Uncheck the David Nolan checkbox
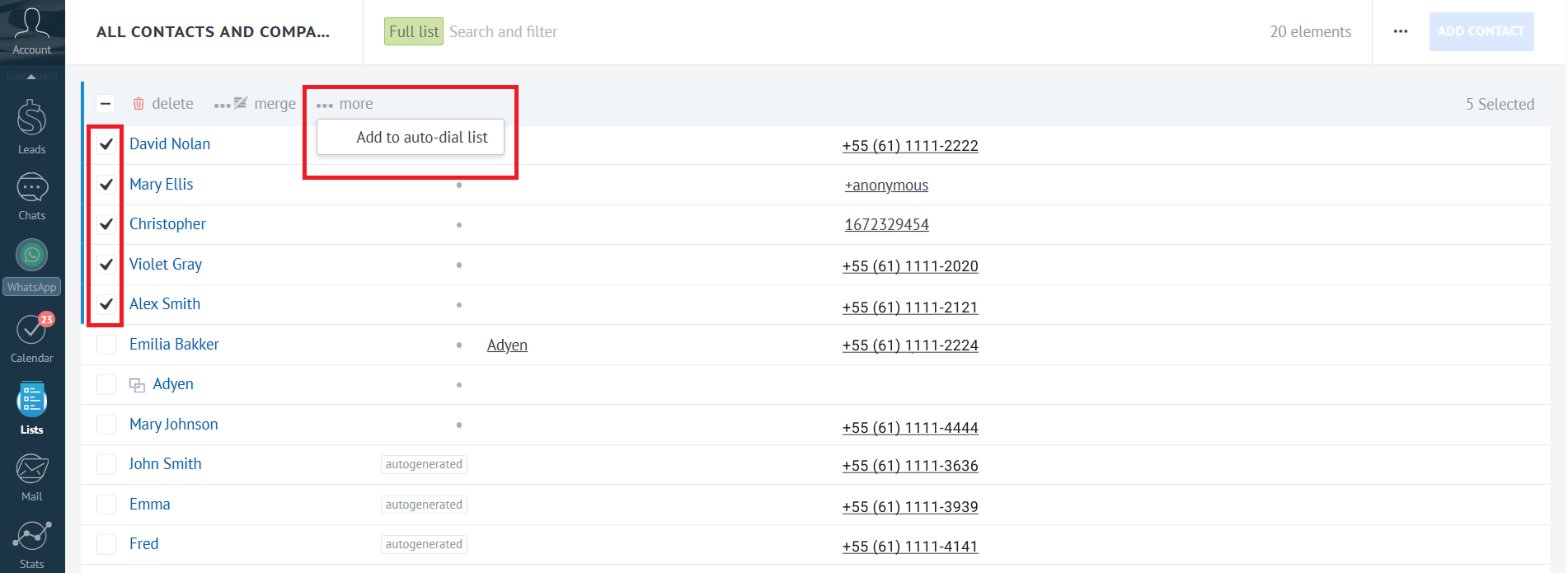The height and width of the screenshot is (573, 1568). click(x=106, y=144)
